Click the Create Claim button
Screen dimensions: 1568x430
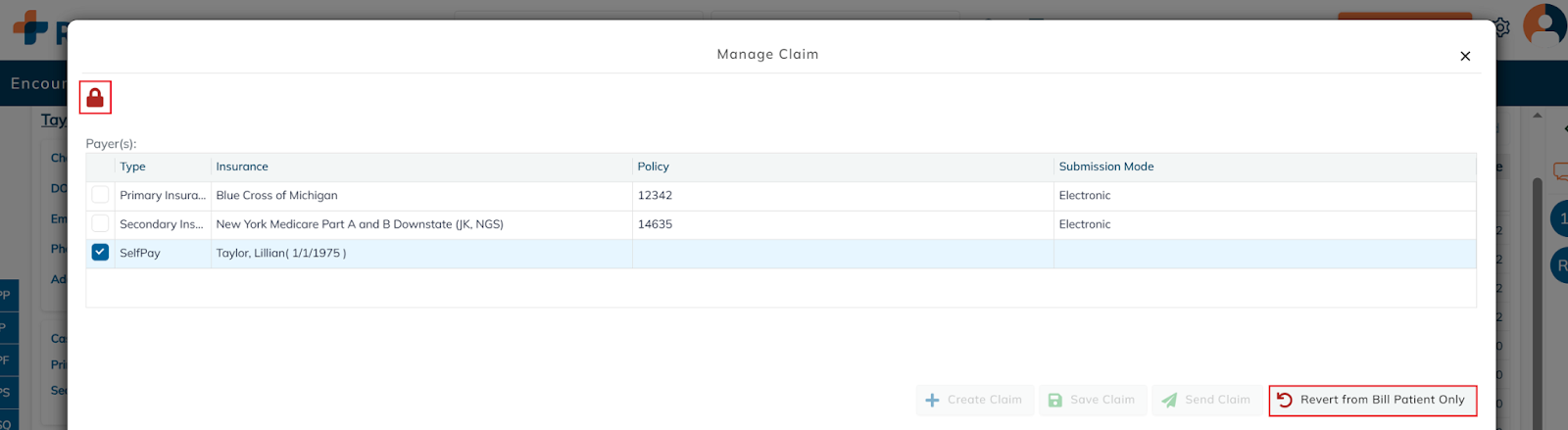click(x=974, y=400)
